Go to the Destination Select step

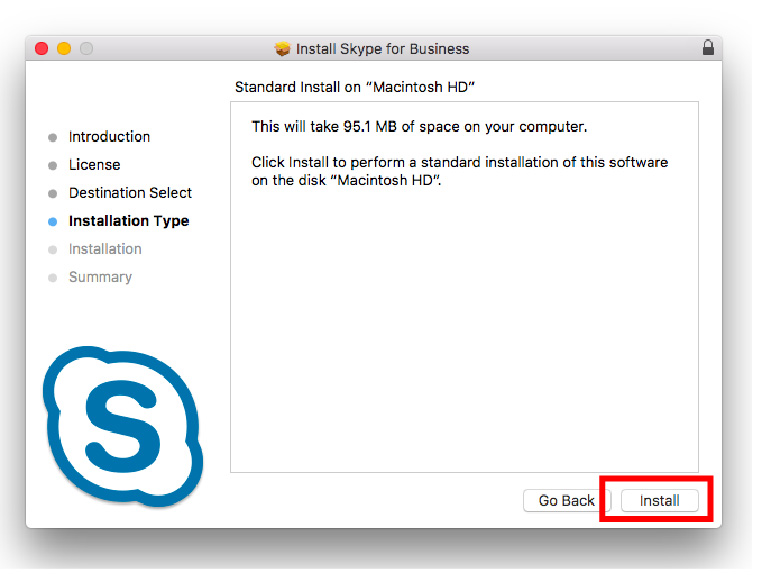(x=130, y=193)
